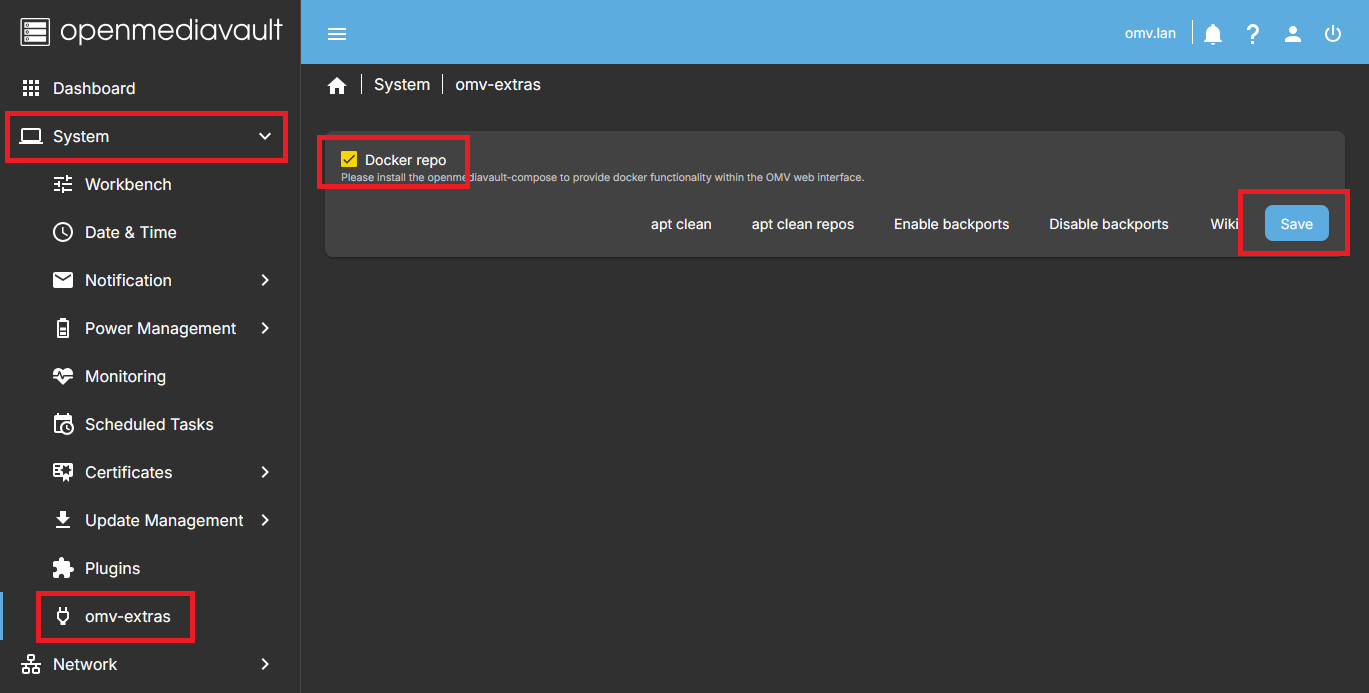
Task: Expand the Notification submenu
Action: 265,280
